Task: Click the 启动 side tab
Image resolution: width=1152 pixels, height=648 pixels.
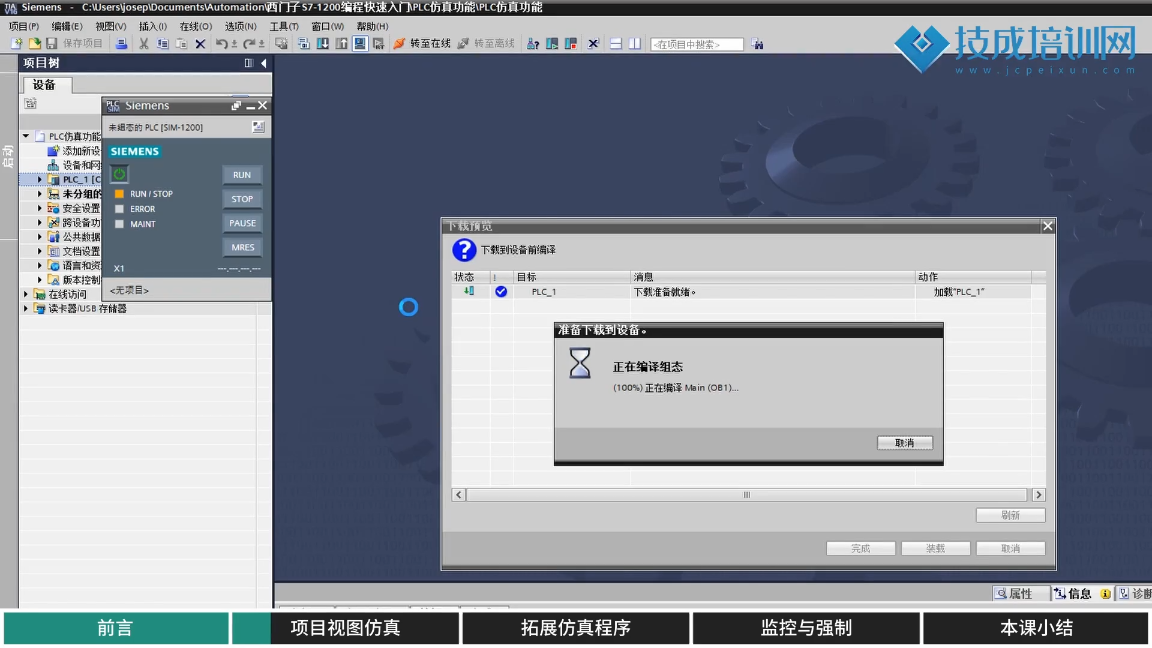Action: pyautogui.click(x=8, y=156)
